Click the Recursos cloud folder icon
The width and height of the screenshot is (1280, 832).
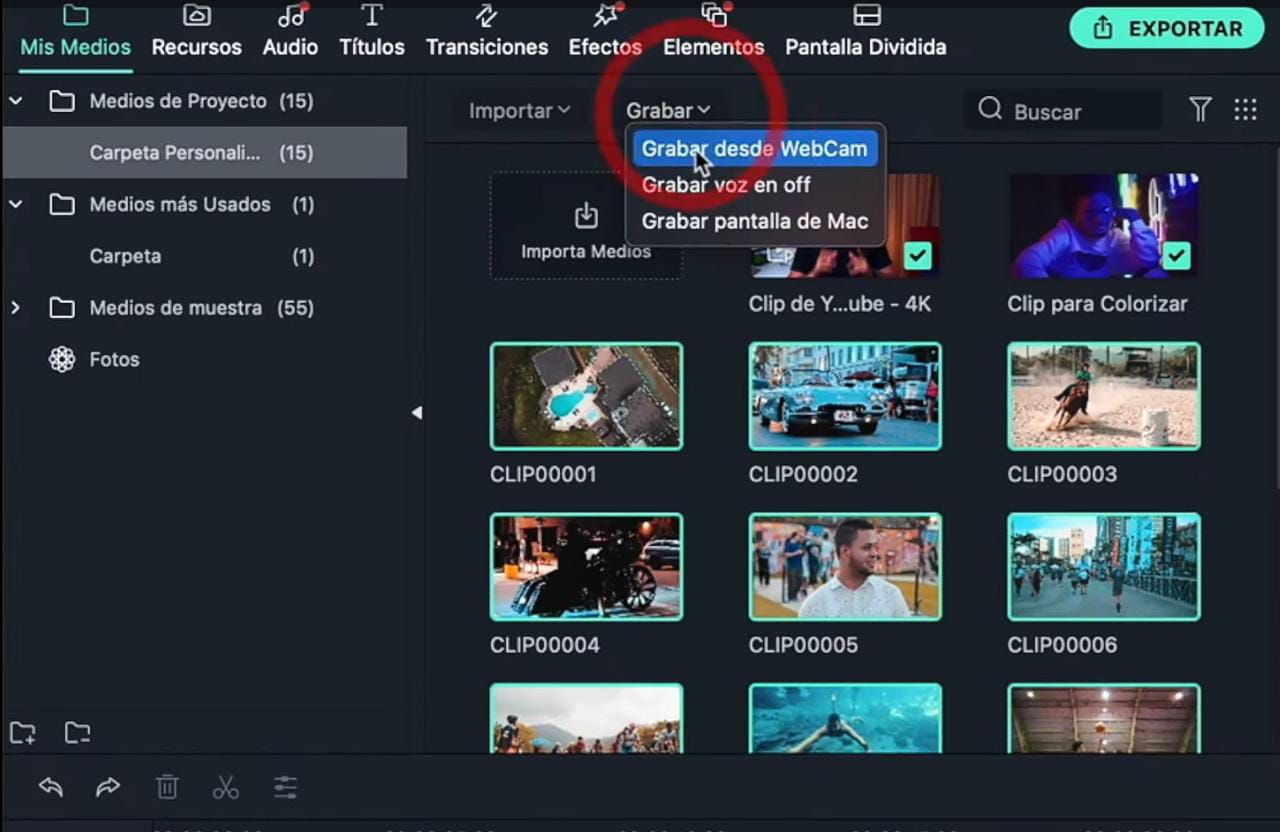[x=197, y=15]
